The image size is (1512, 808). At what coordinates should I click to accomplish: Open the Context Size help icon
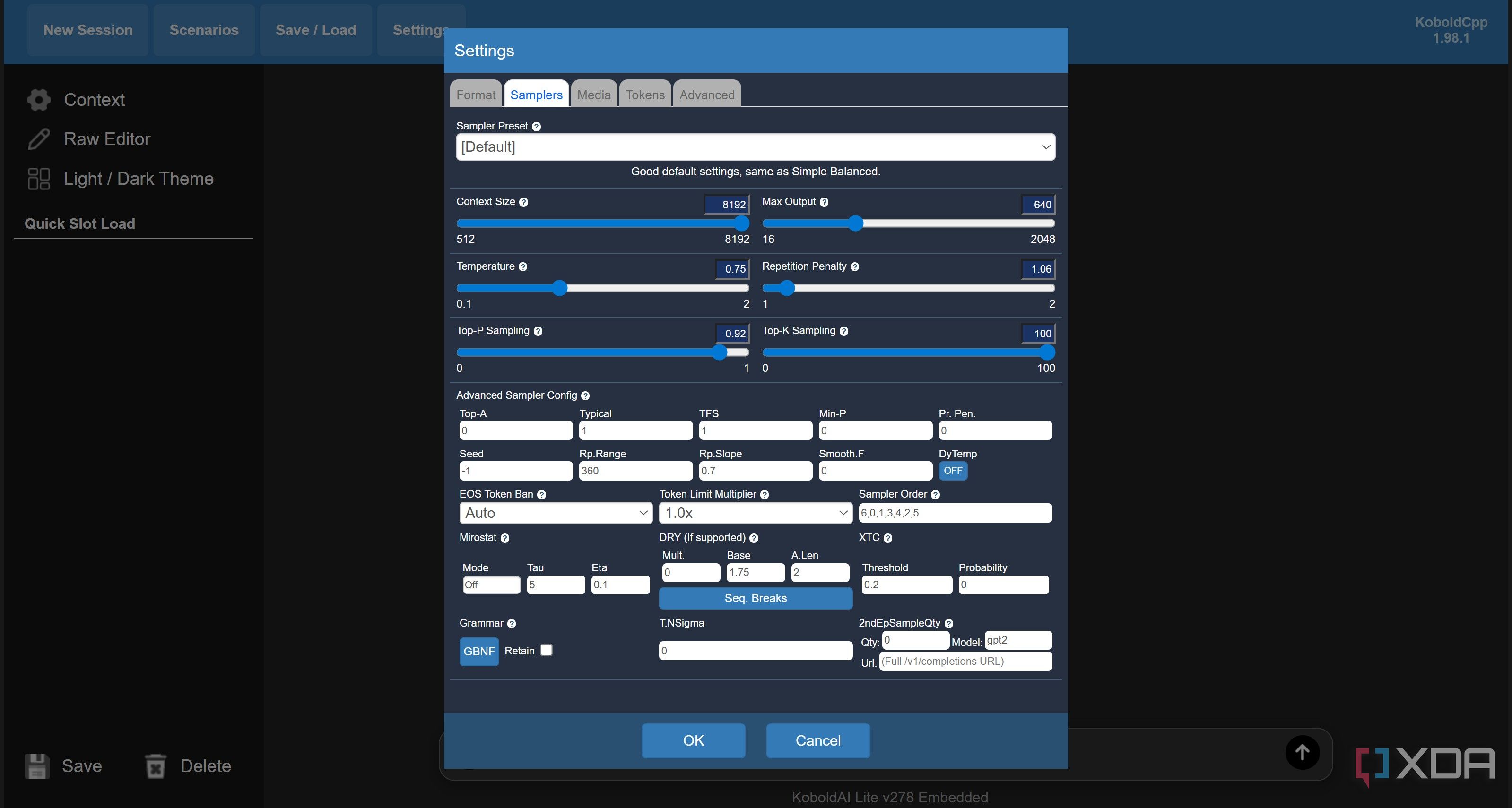pos(523,202)
